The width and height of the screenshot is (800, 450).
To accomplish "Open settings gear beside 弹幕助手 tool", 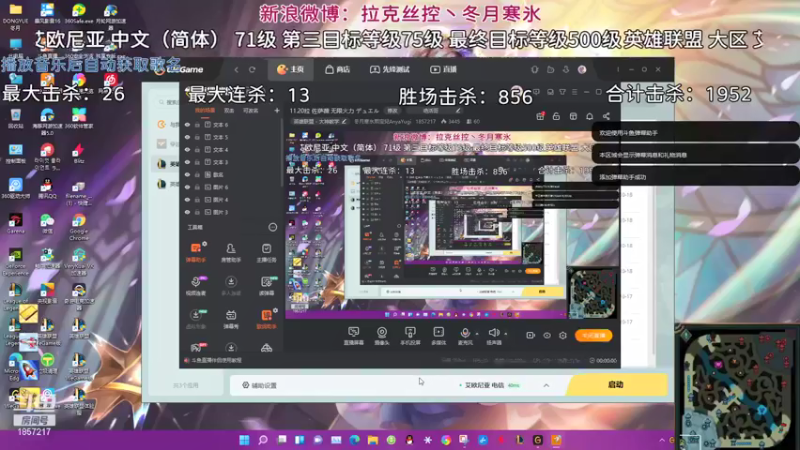I will click(x=205, y=244).
